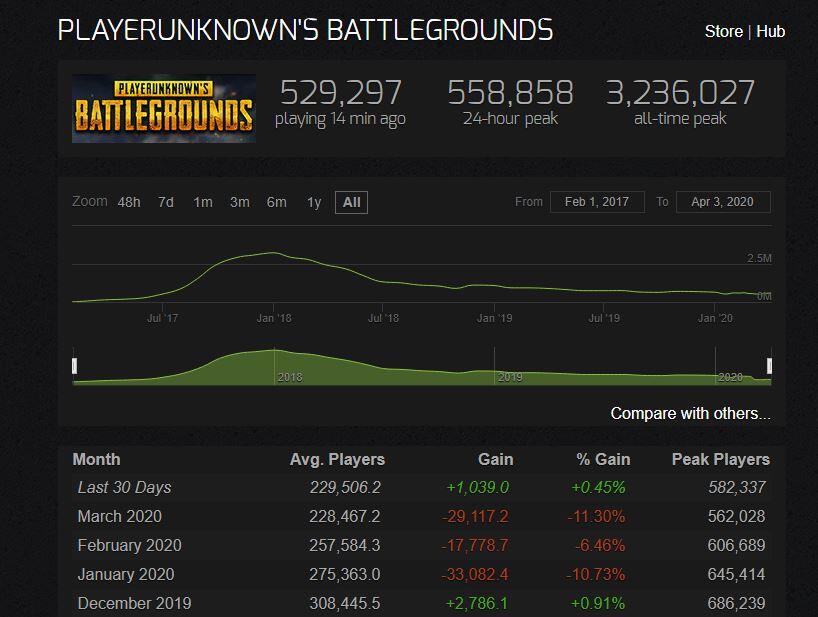Select the March 2020 table row
The width and height of the screenshot is (818, 617).
pyautogui.click(x=420, y=516)
